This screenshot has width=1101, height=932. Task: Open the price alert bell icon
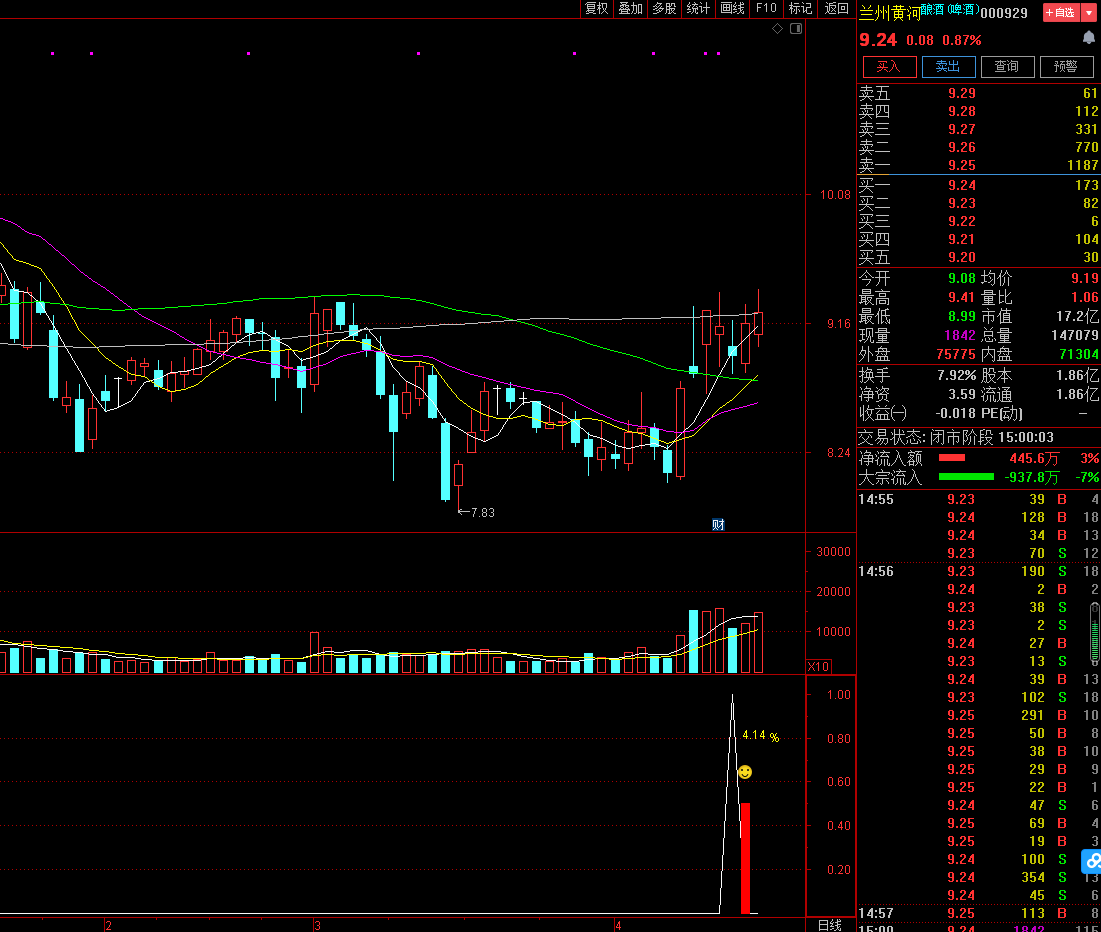point(1088,38)
